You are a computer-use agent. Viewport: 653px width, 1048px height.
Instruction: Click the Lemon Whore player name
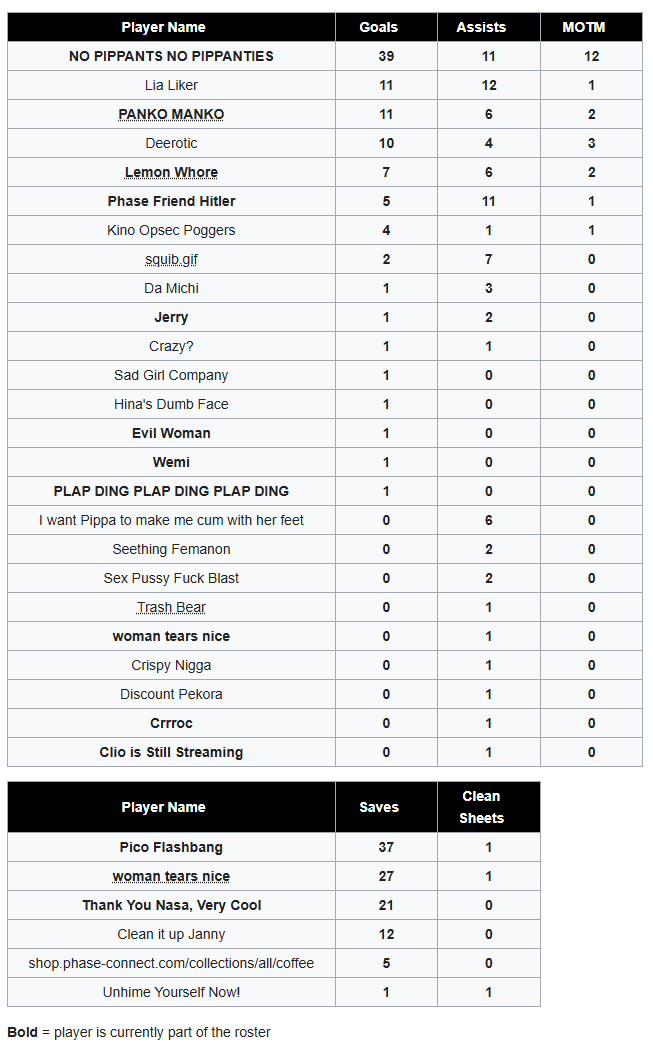171,172
